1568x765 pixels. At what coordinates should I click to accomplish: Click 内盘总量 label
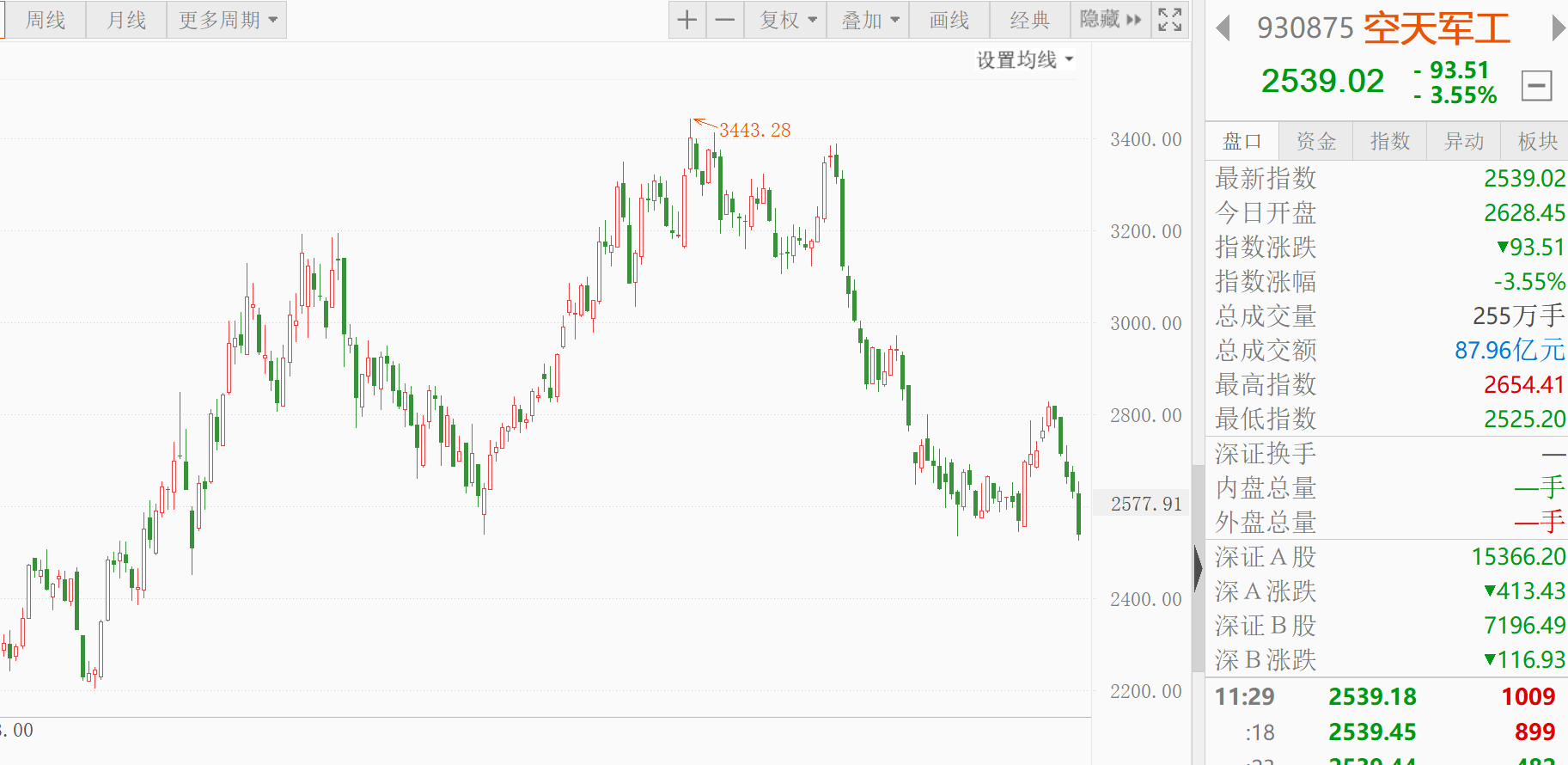coord(1266,487)
